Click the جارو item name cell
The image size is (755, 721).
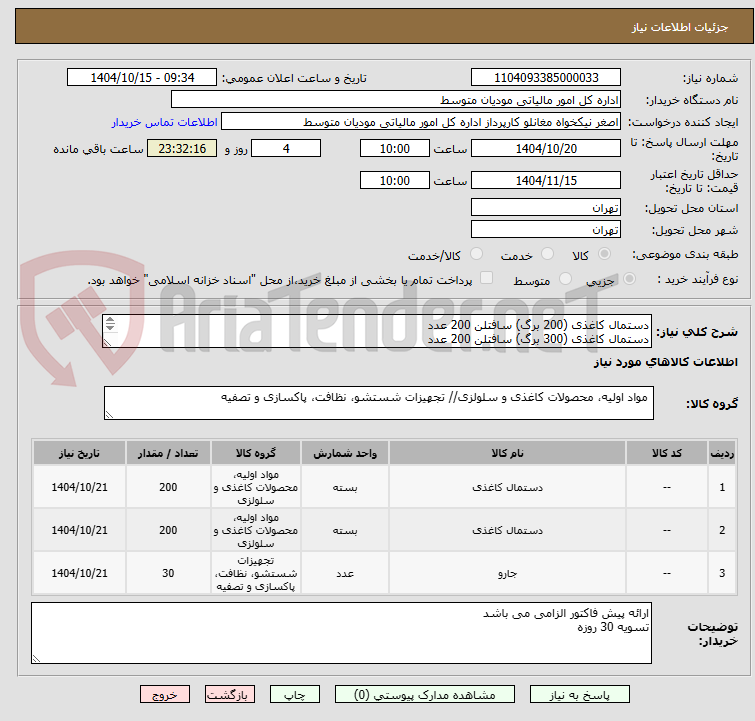(x=508, y=573)
